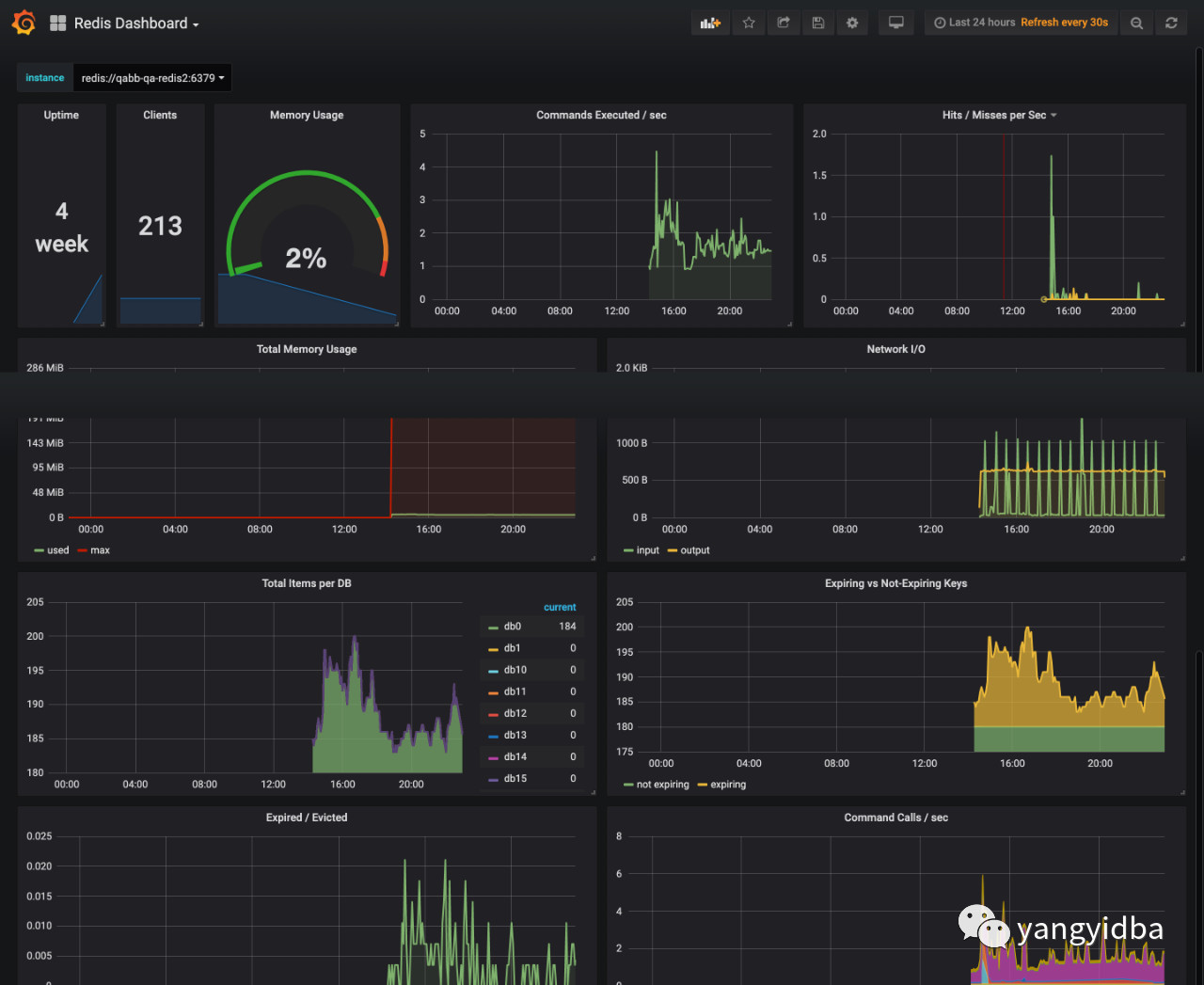The height and width of the screenshot is (985, 1204).
Task: Open the Hits / Misses per Sec panel menu
Action: [999, 115]
